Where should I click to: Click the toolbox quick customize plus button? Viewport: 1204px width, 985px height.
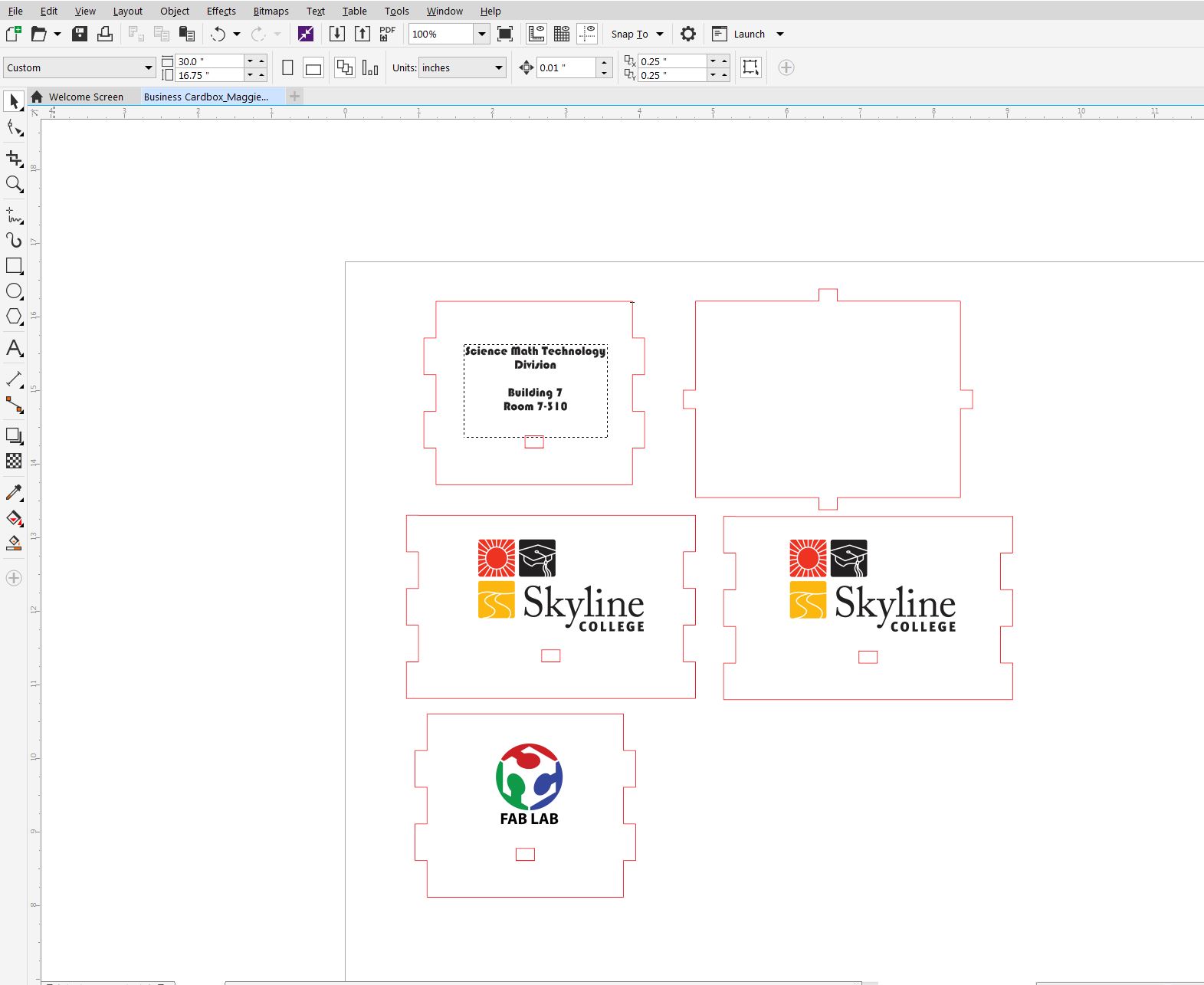(x=14, y=578)
